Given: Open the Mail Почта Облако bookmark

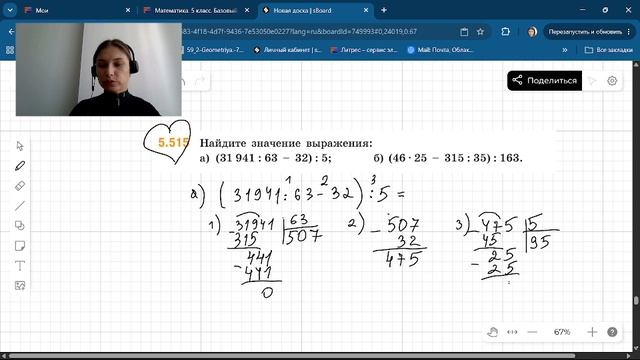Looking at the screenshot, I should (x=440, y=50).
